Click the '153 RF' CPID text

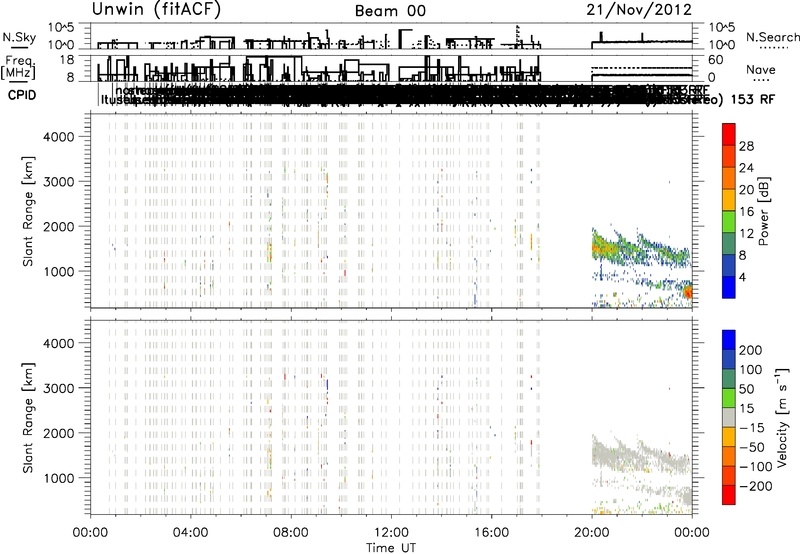click(753, 99)
